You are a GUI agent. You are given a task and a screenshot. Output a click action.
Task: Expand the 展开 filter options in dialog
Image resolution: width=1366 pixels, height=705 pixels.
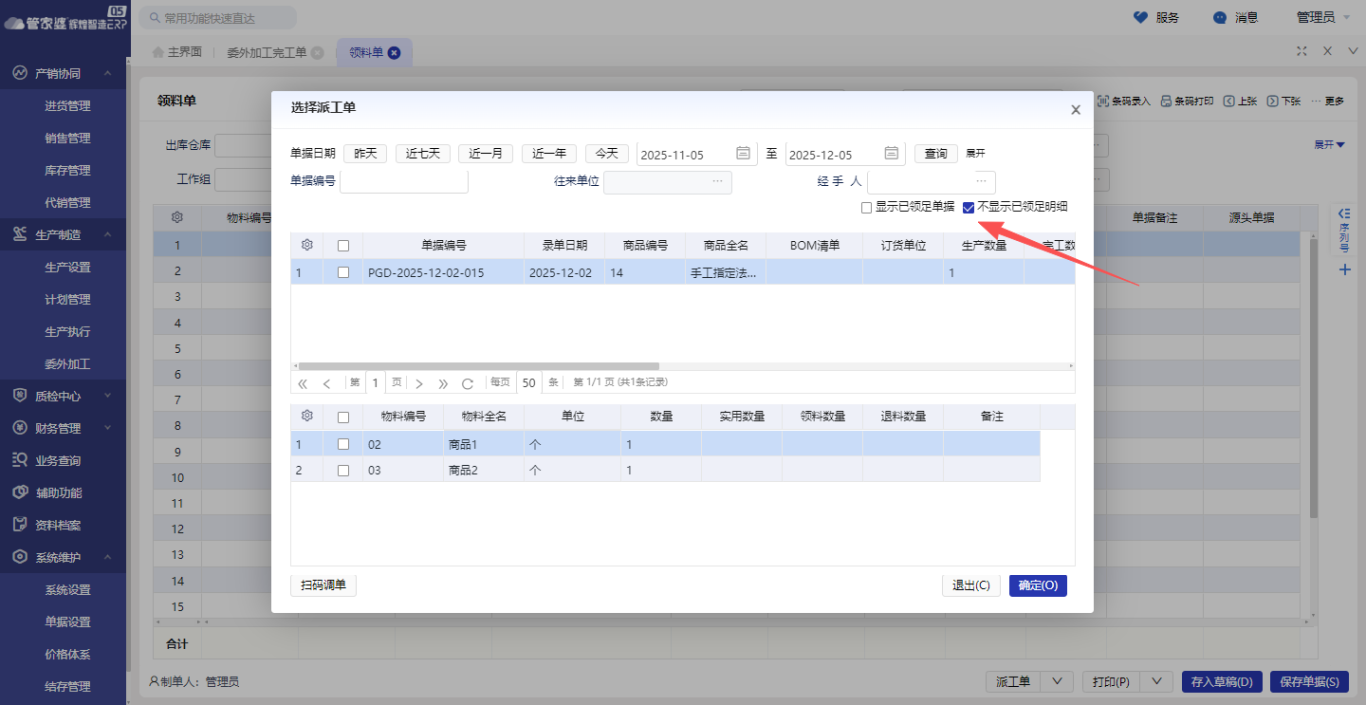pos(975,153)
